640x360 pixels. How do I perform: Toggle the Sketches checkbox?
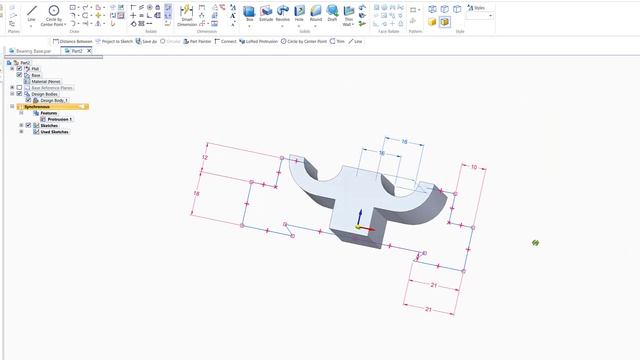tap(28, 125)
